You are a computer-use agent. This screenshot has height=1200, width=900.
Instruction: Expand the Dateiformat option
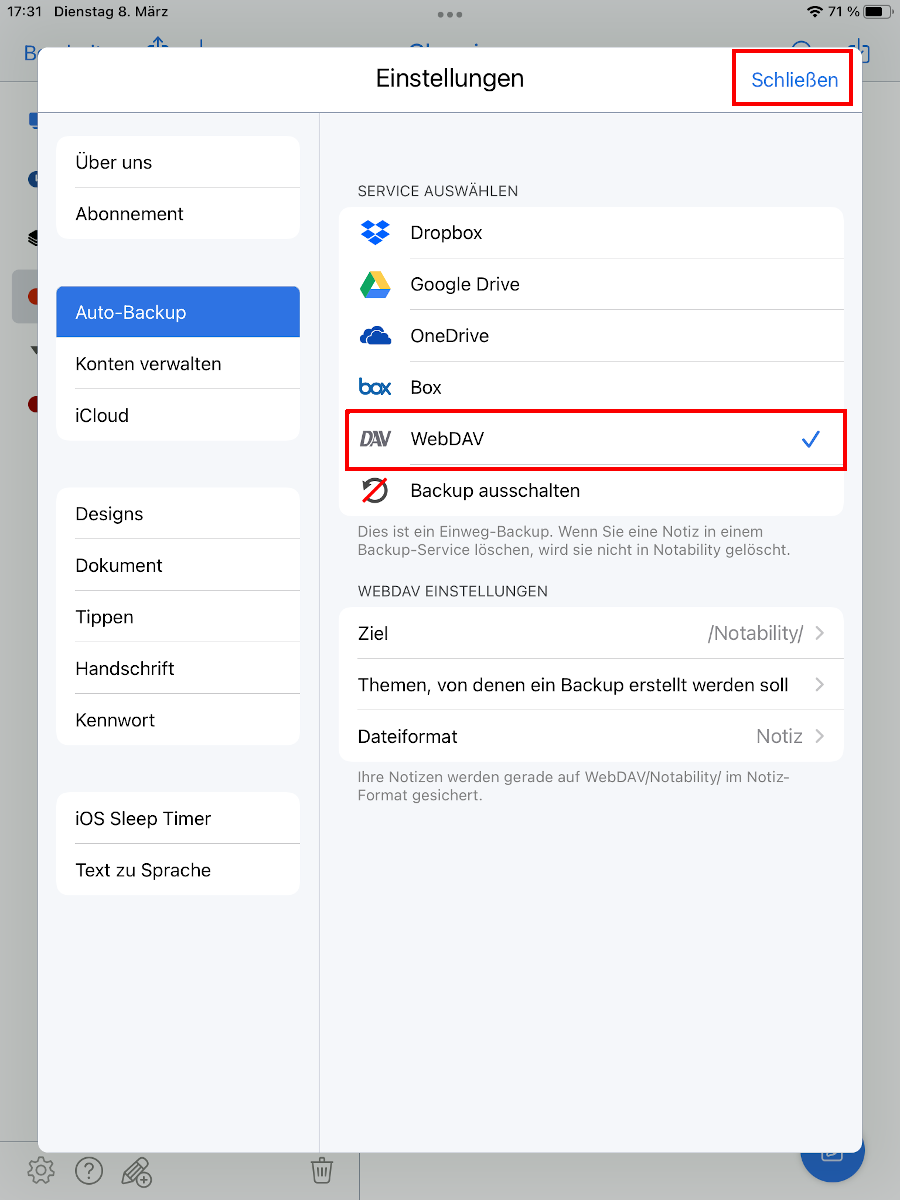(590, 736)
